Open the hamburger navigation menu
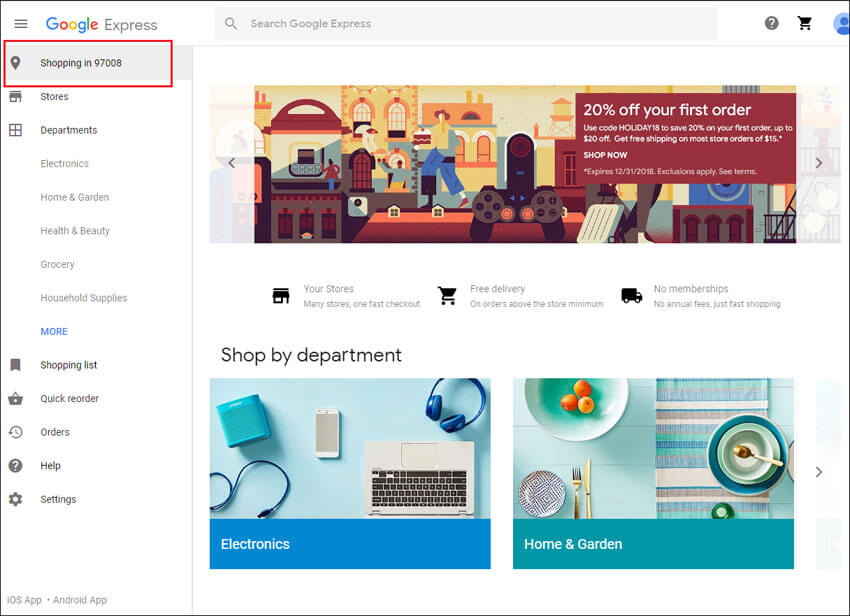 (x=21, y=24)
